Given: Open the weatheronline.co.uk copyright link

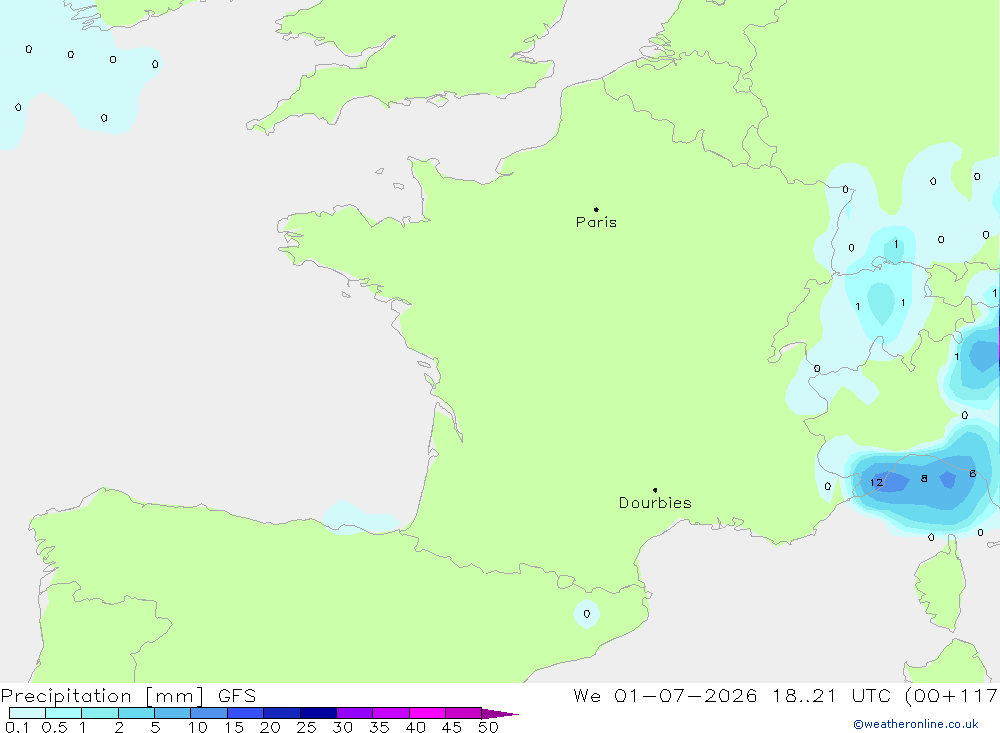Looking at the screenshot, I should coord(916,724).
